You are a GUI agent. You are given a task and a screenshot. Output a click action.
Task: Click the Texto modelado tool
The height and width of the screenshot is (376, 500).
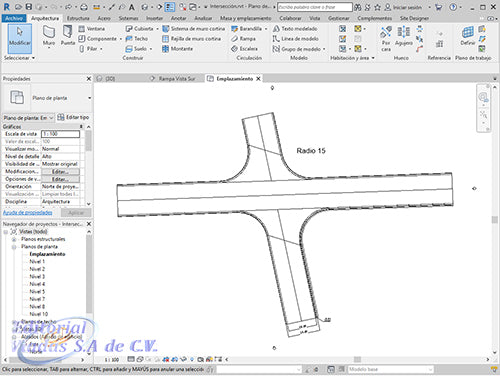click(x=295, y=29)
